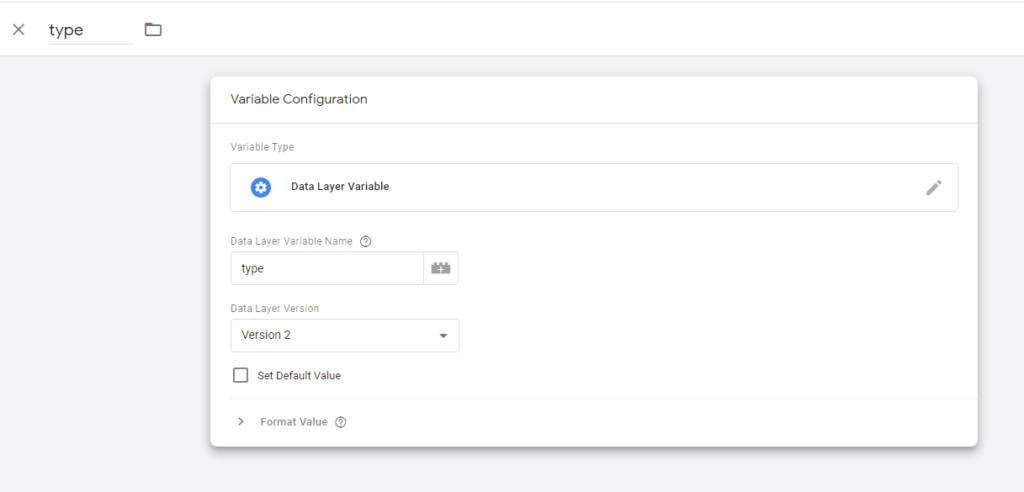Click the blue gear Data Layer Variable icon
The height and width of the screenshot is (492, 1024).
261,187
